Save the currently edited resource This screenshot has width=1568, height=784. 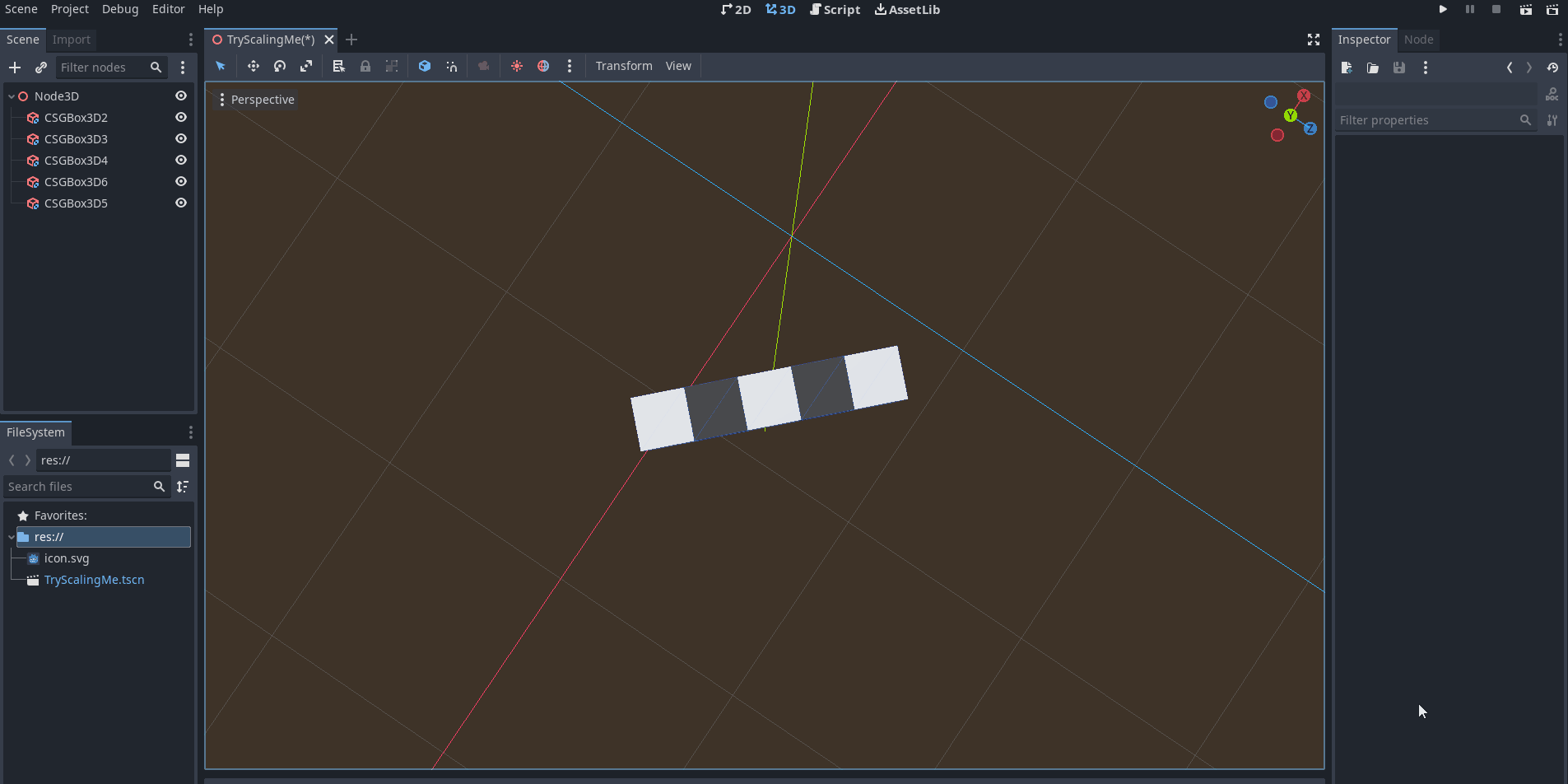coord(1399,68)
